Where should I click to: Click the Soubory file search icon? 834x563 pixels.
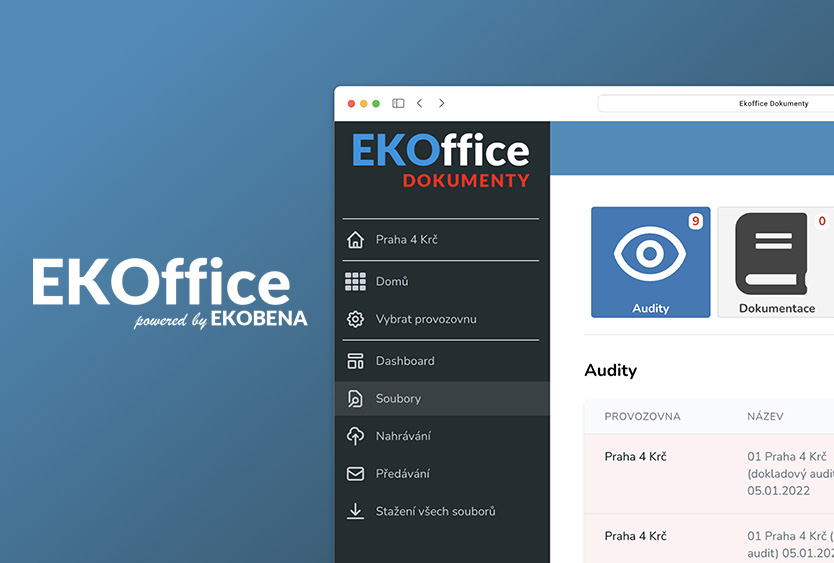point(355,399)
